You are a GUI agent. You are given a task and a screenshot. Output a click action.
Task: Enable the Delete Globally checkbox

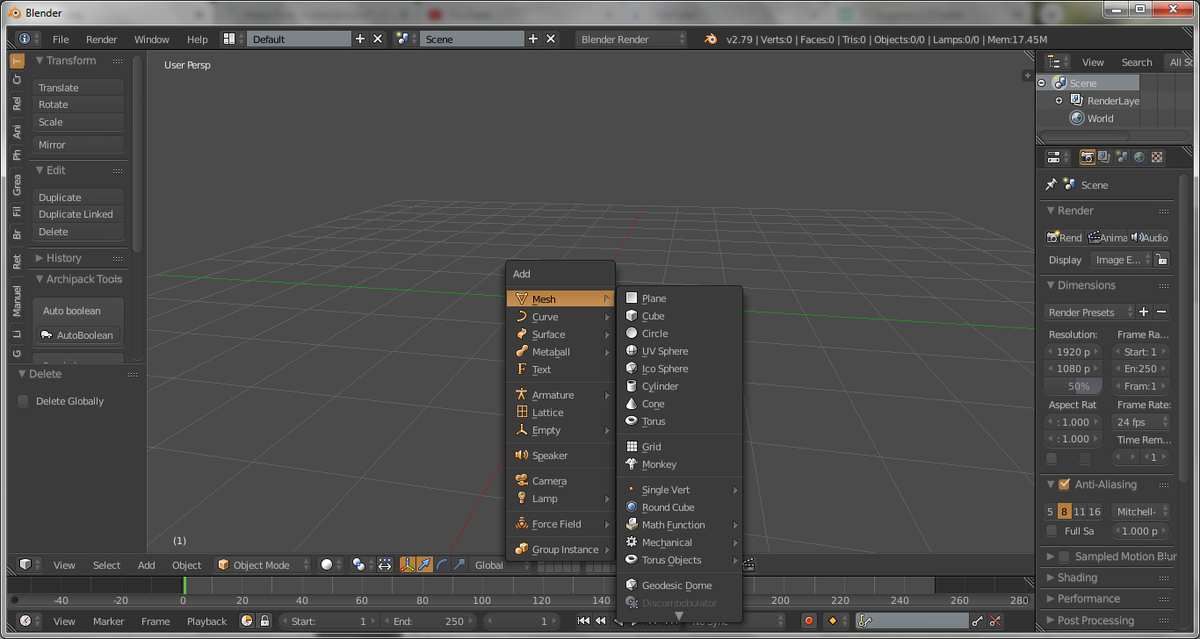point(22,401)
